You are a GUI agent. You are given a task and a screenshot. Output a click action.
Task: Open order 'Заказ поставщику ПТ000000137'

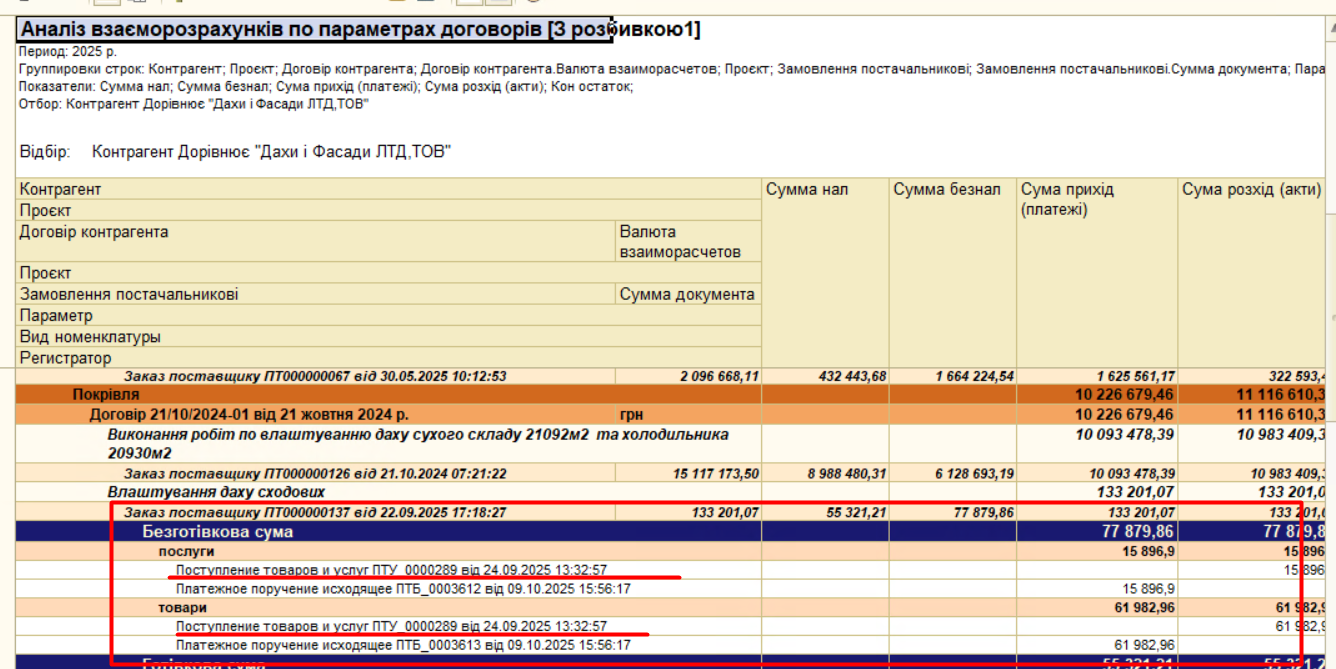pyautogui.click(x=315, y=513)
